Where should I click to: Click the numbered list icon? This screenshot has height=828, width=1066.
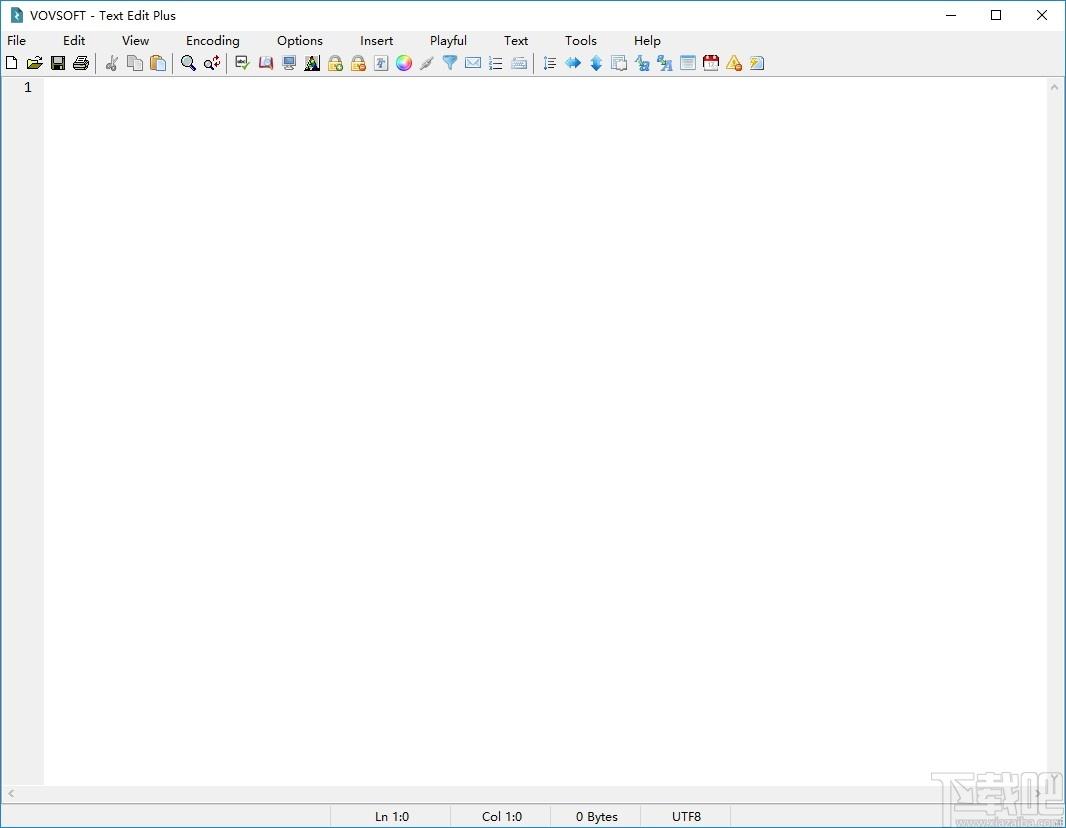(x=496, y=63)
